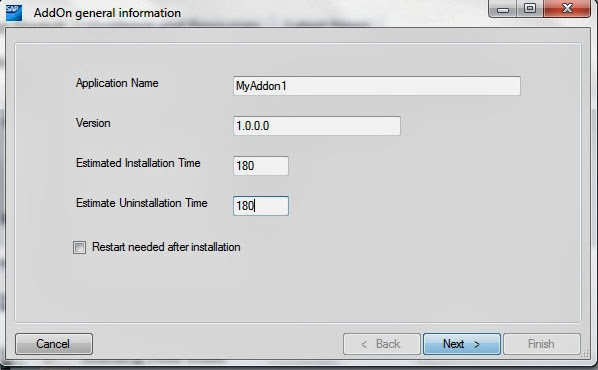Click the disabled Back button
Viewport: 598px width, 370px height.
[381, 344]
